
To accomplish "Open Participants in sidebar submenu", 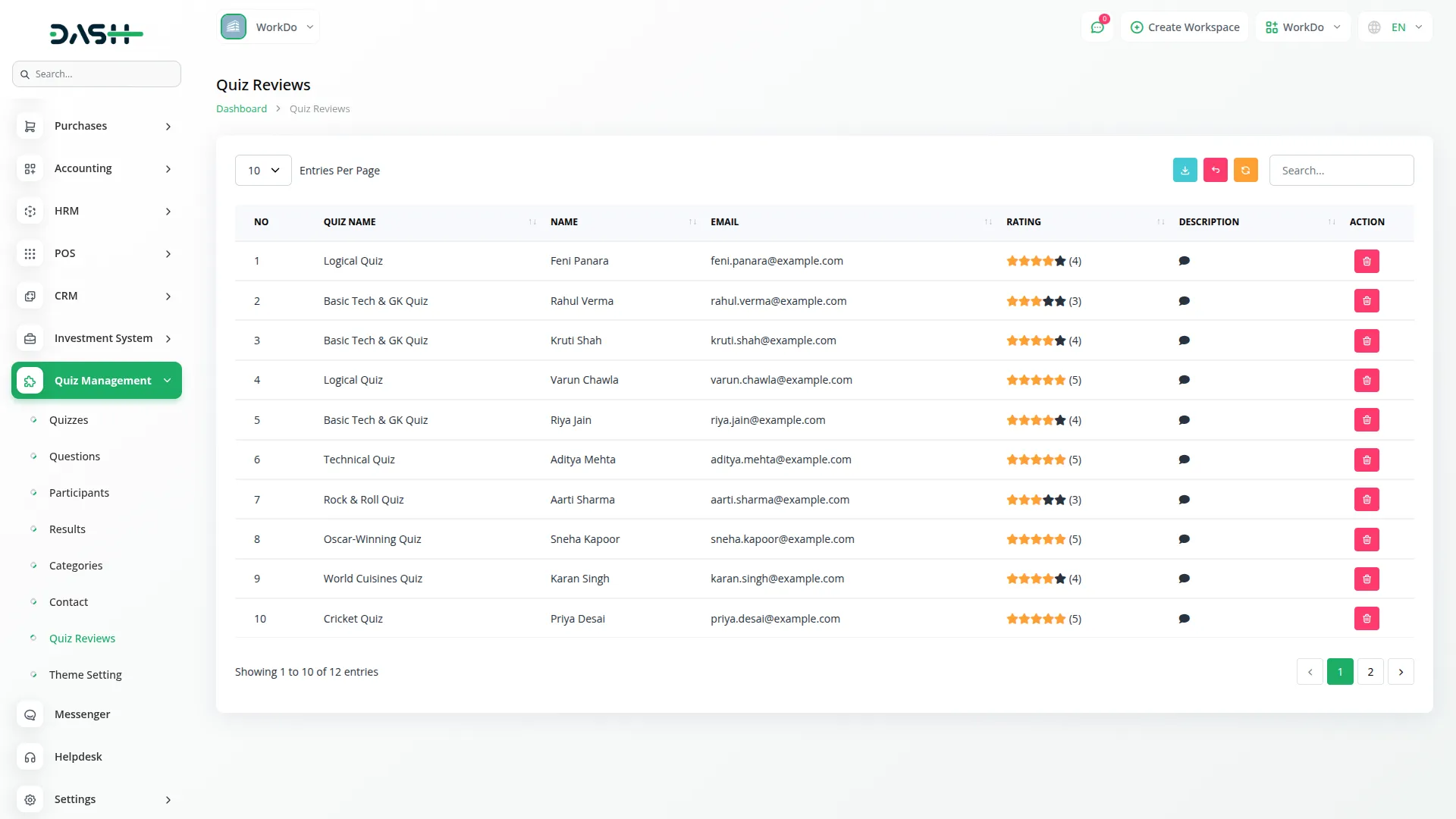I will pos(79,493).
